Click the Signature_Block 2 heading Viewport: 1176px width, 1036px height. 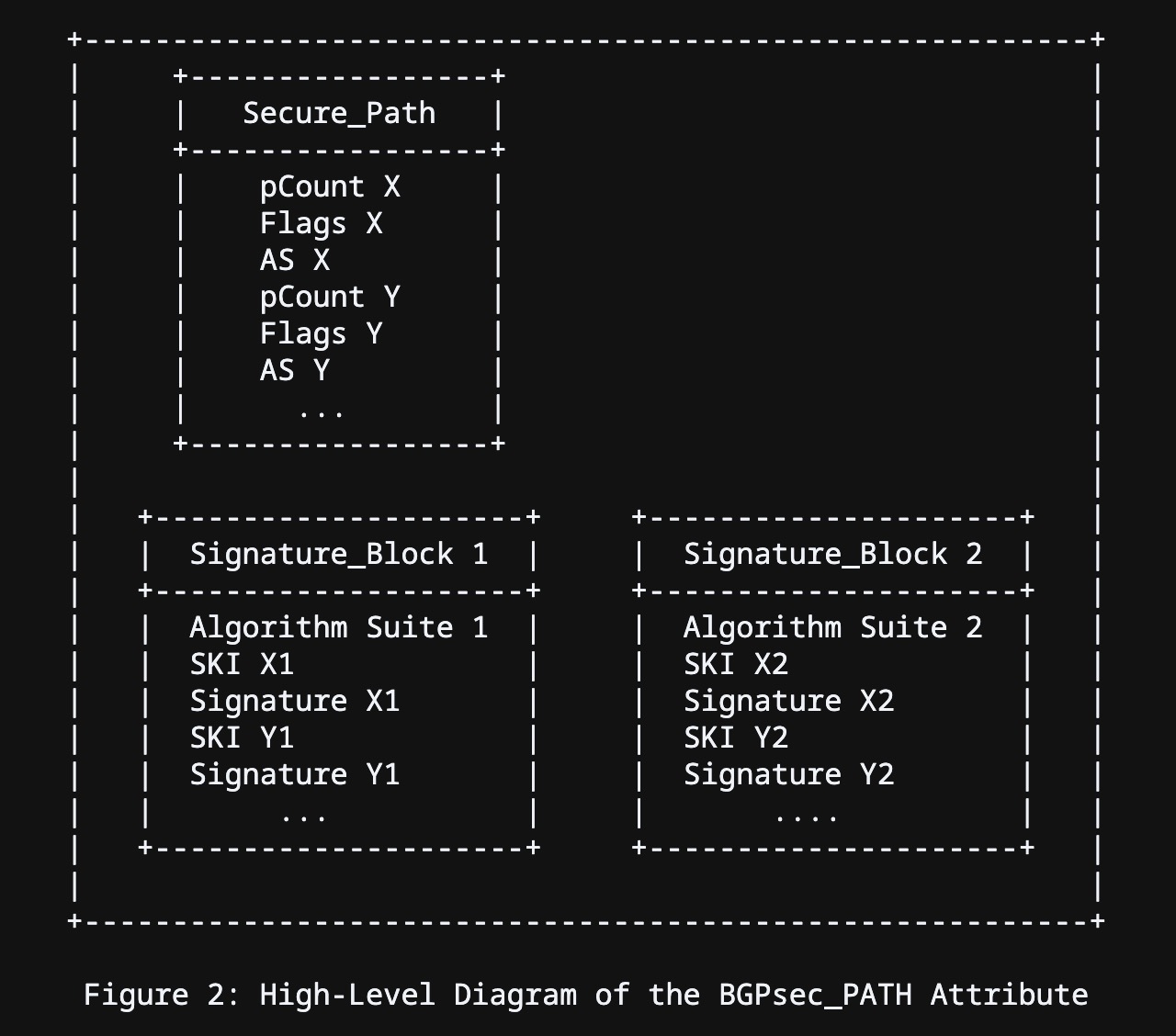(832, 555)
